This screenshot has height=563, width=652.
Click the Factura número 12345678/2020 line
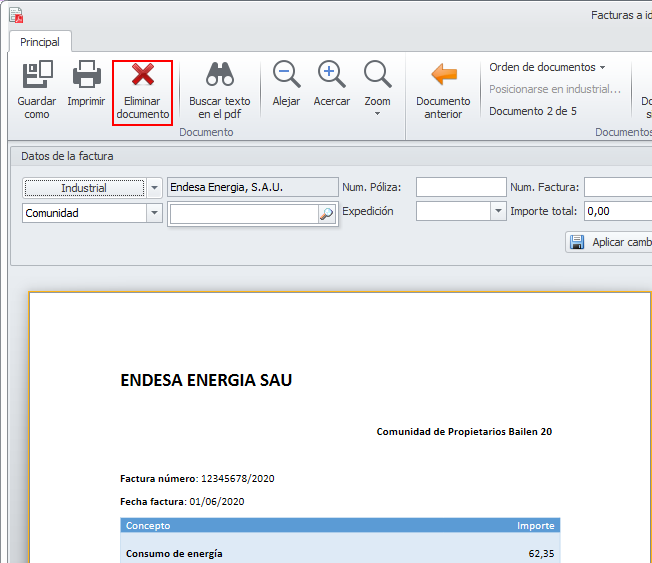tap(197, 479)
